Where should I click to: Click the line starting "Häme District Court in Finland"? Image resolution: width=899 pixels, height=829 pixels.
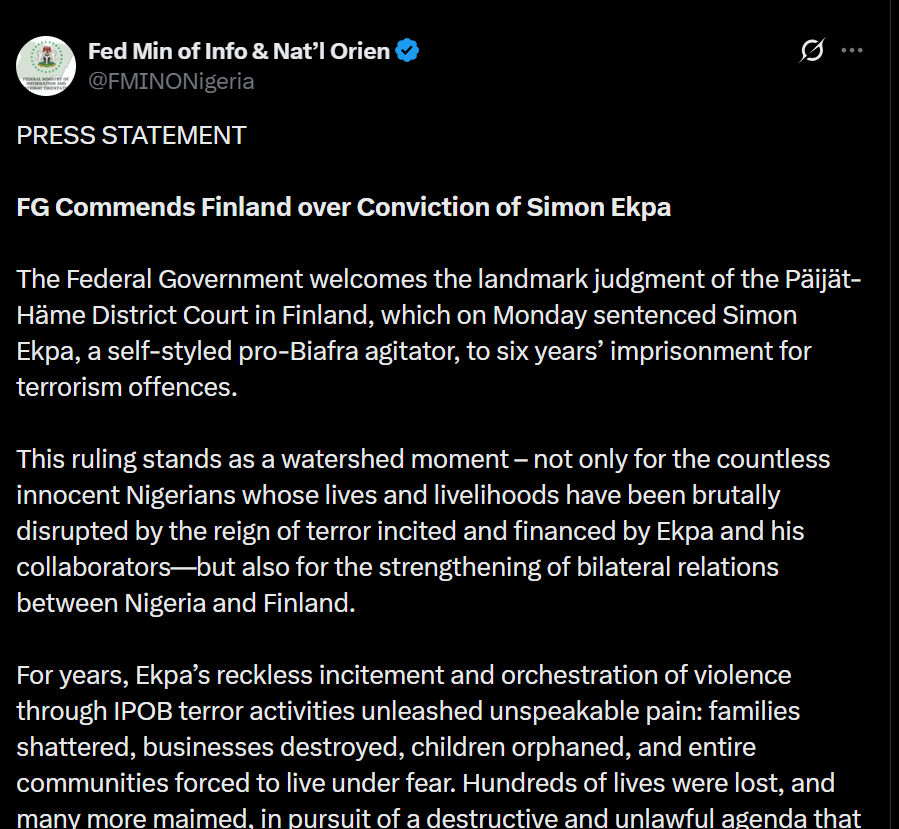click(406, 316)
